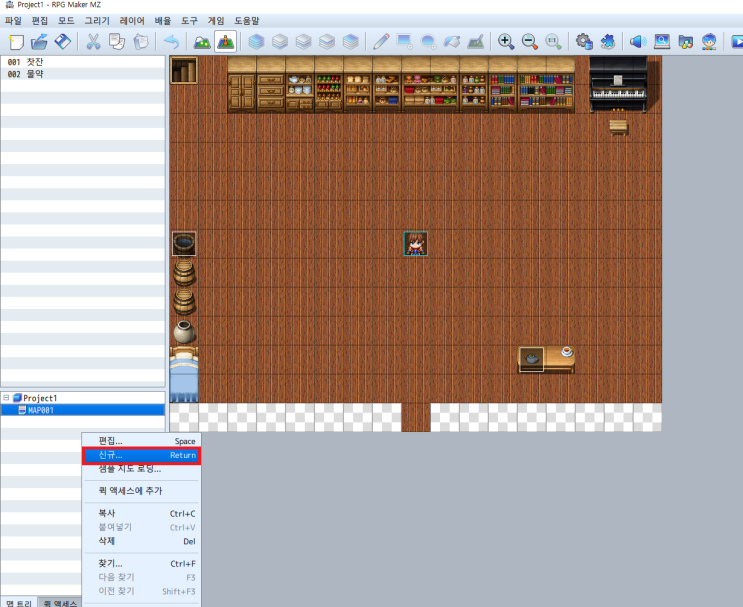Open the 파일 menu

tap(13, 21)
